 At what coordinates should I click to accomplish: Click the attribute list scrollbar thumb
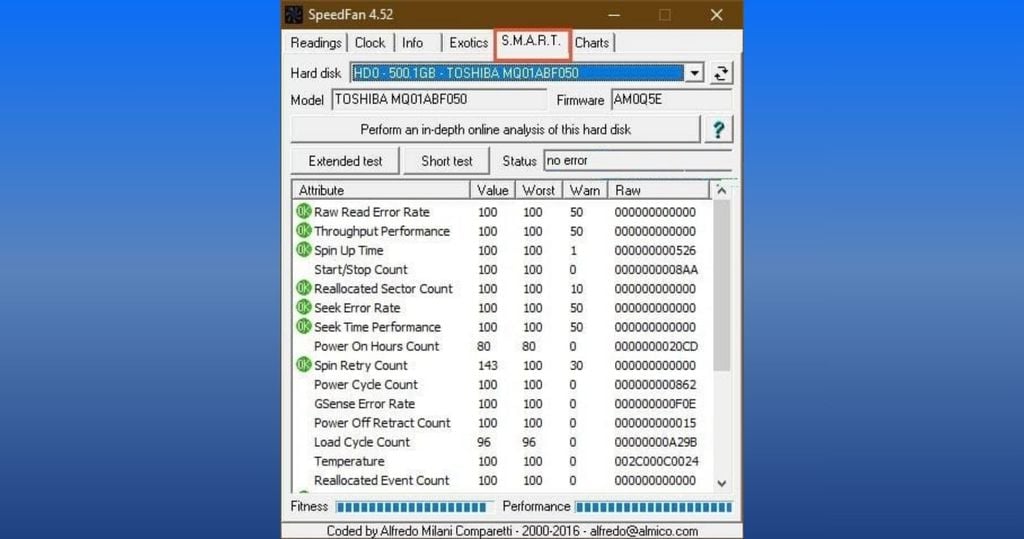point(721,286)
